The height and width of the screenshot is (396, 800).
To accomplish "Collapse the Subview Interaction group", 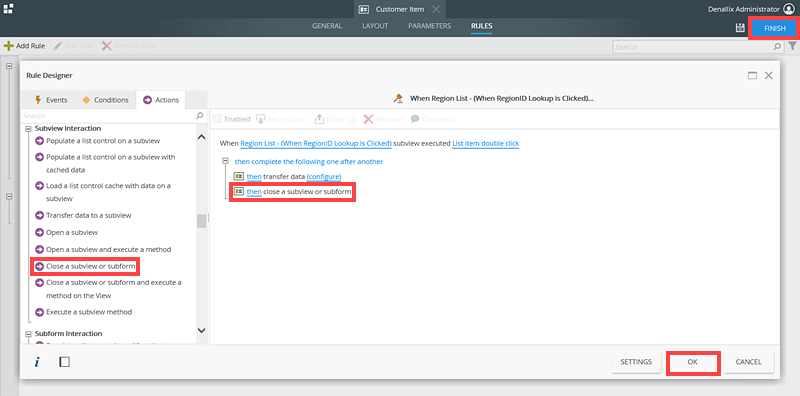I will click(x=29, y=129).
